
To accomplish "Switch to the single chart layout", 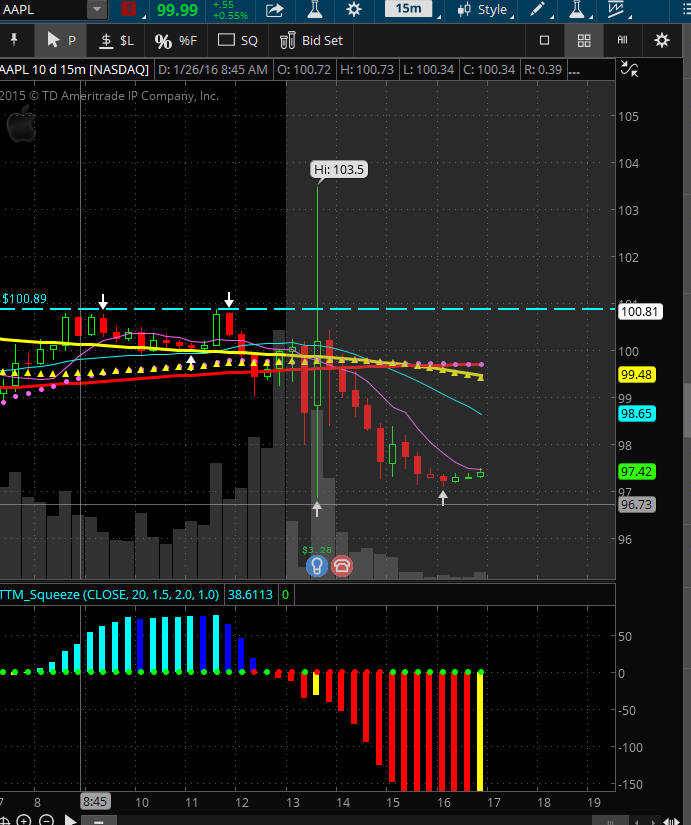I will point(545,41).
